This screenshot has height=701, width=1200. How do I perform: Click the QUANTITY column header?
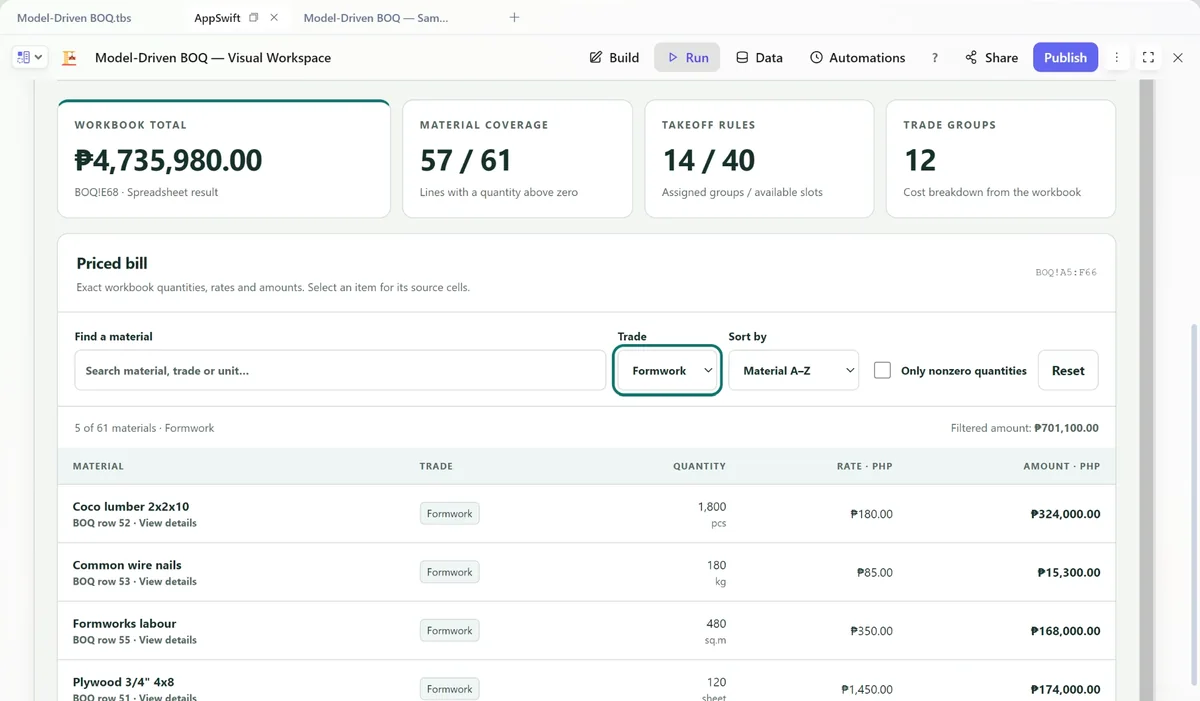[699, 466]
